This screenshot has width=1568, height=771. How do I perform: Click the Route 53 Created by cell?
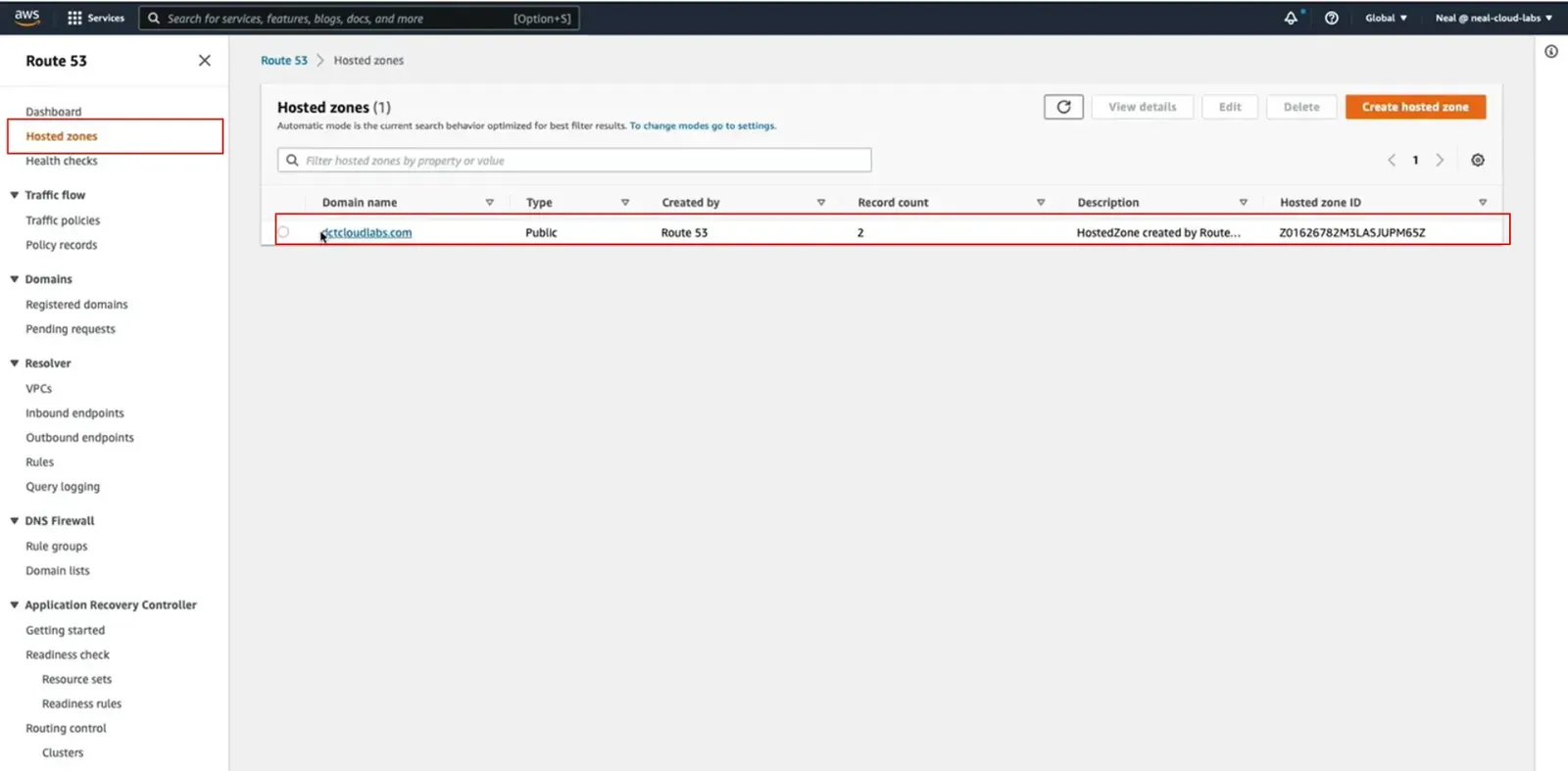click(684, 233)
